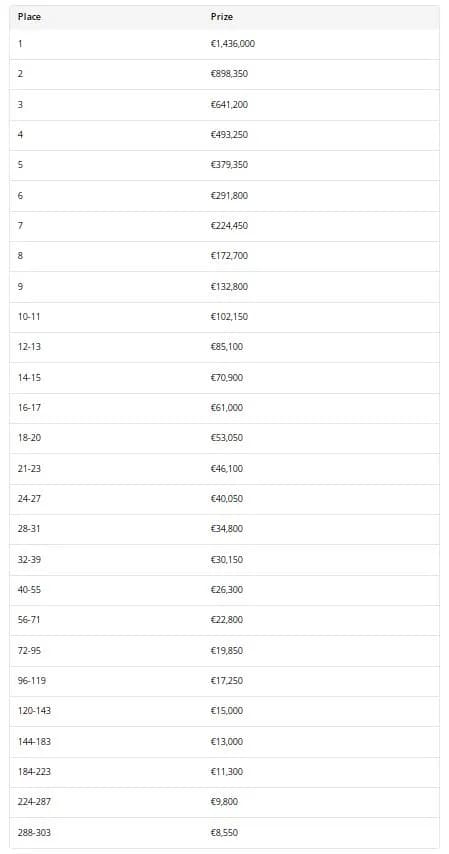449x854 pixels.
Task: Click place 7 in the table
Action: point(20,225)
